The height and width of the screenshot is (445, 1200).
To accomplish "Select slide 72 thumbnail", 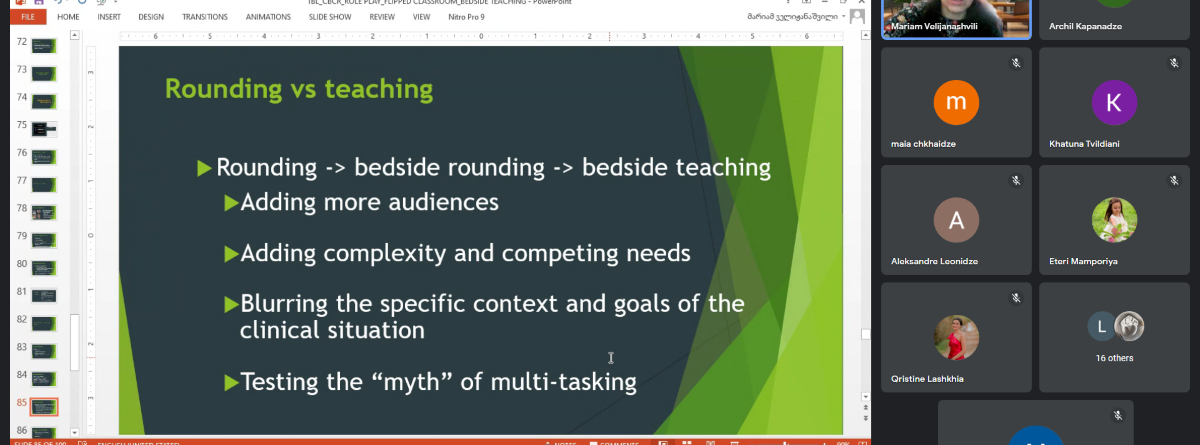I will click(x=44, y=46).
